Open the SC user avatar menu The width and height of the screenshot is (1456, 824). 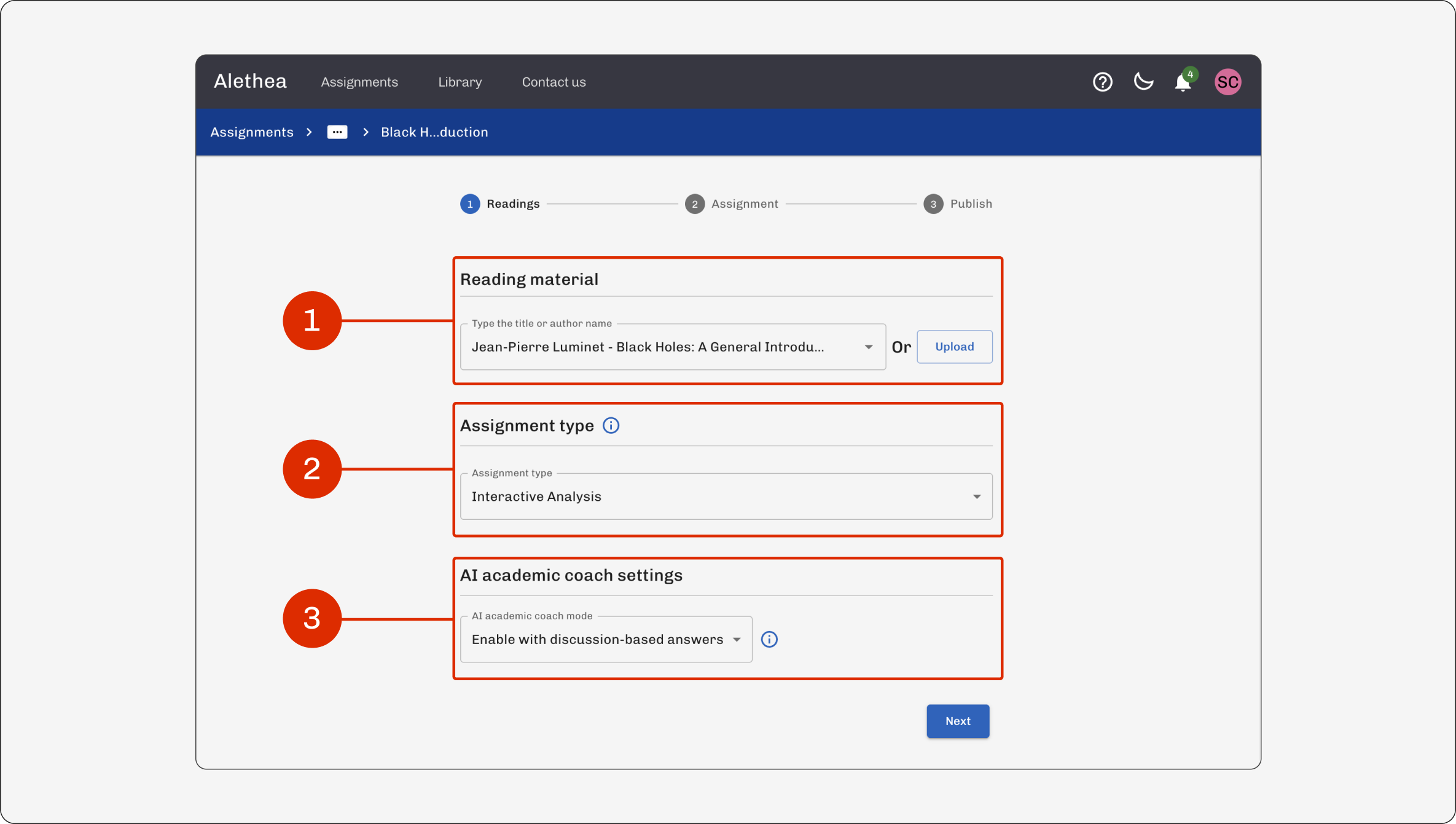pos(1228,82)
